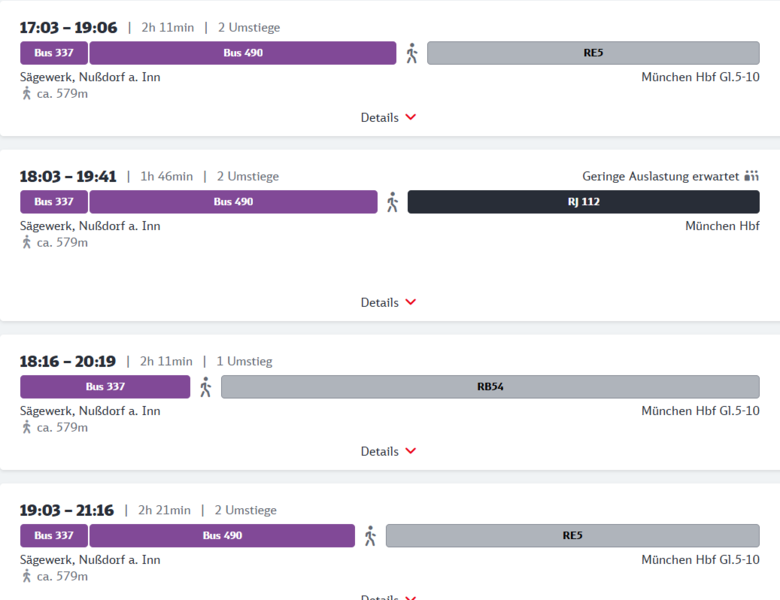This screenshot has height=600, width=780.
Task: Click walking icon before RE5 in 19:03 trip
Action: 370,536
